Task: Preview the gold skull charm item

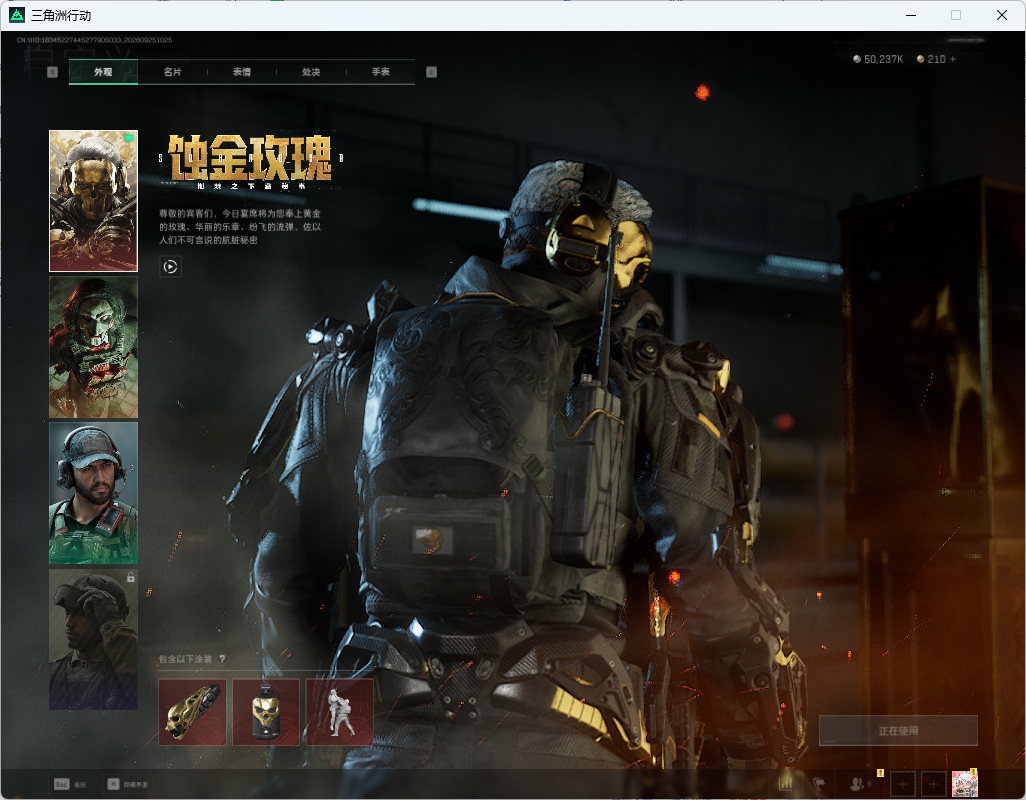Action: pos(266,712)
